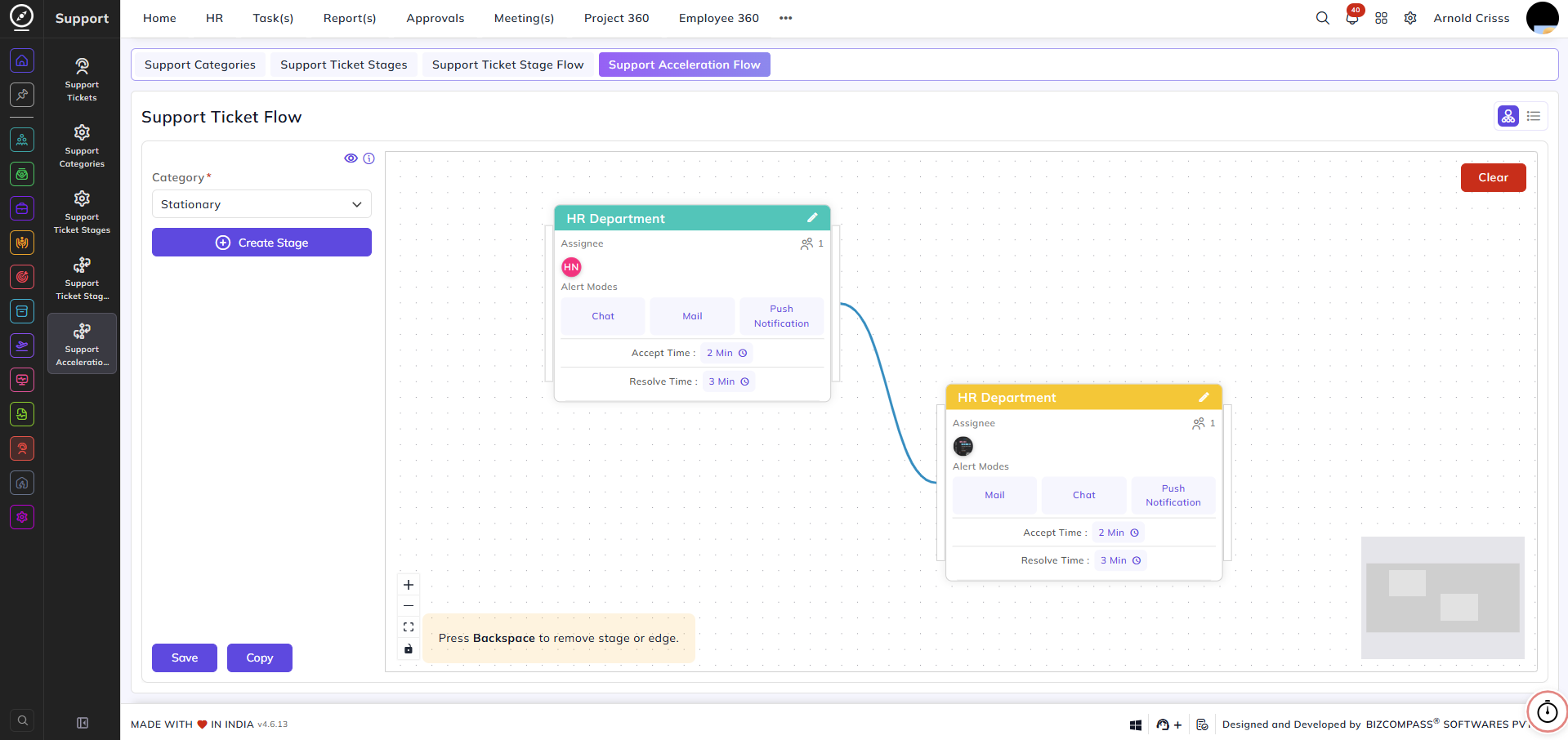
Task: Switch to list view icon
Action: click(x=1534, y=117)
